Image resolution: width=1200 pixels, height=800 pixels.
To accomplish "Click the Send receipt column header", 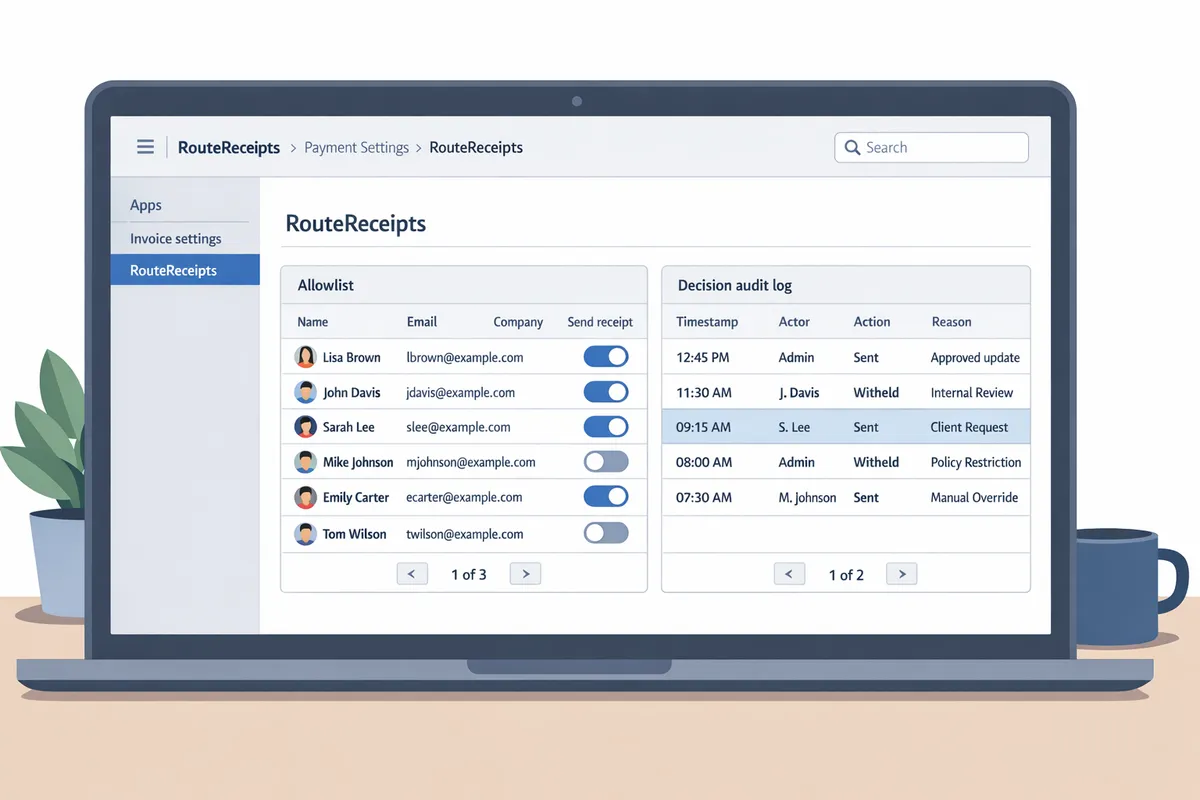I will 600,322.
